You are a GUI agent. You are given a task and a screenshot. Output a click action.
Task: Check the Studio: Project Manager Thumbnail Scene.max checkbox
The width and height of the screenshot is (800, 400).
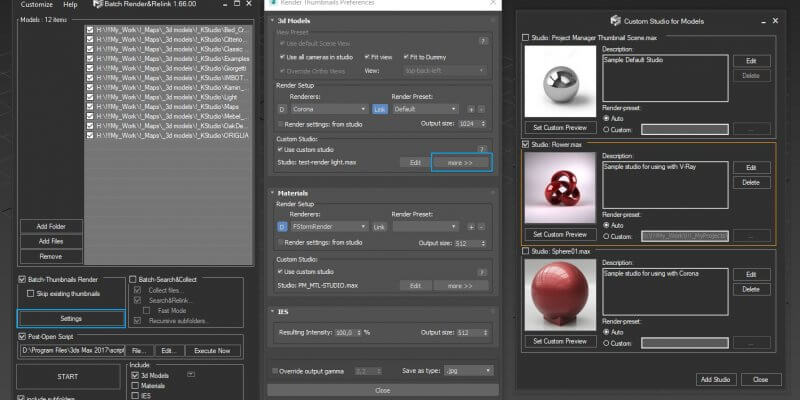pyautogui.click(x=526, y=37)
